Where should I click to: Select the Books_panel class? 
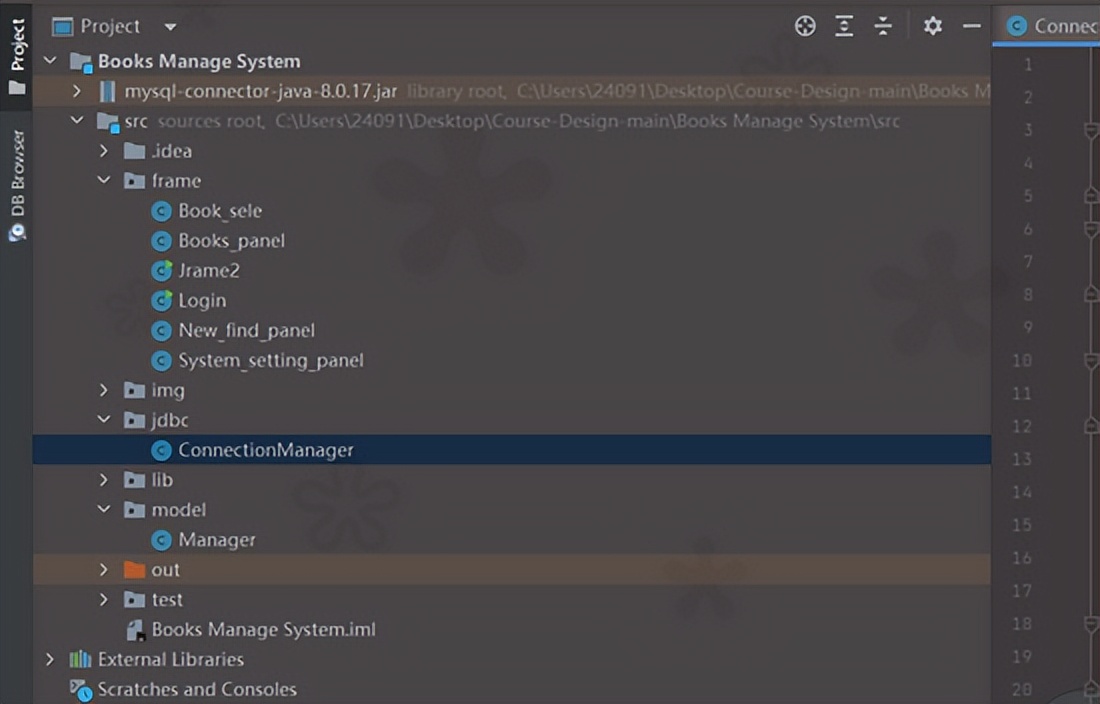pyautogui.click(x=230, y=240)
